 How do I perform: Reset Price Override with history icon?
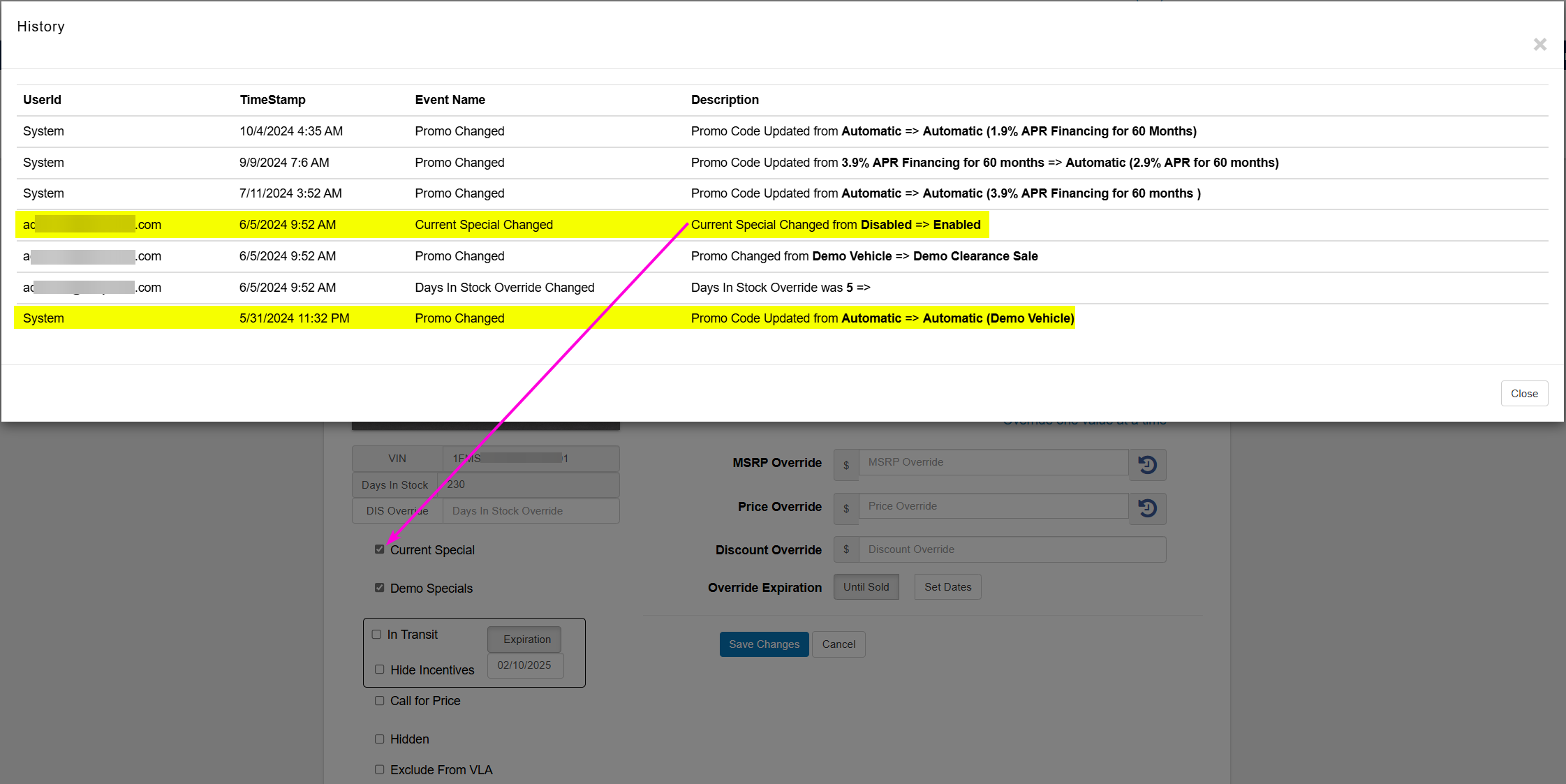[1147, 508]
